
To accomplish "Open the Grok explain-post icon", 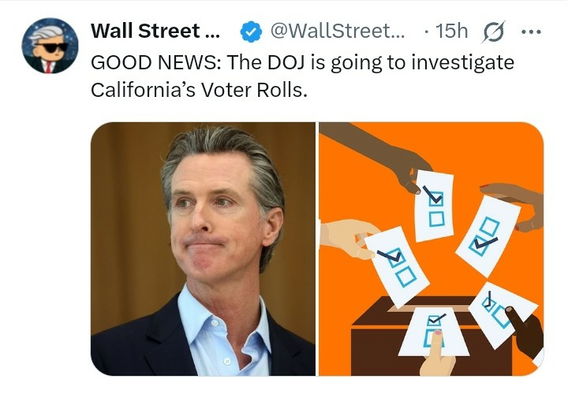I will point(493,32).
